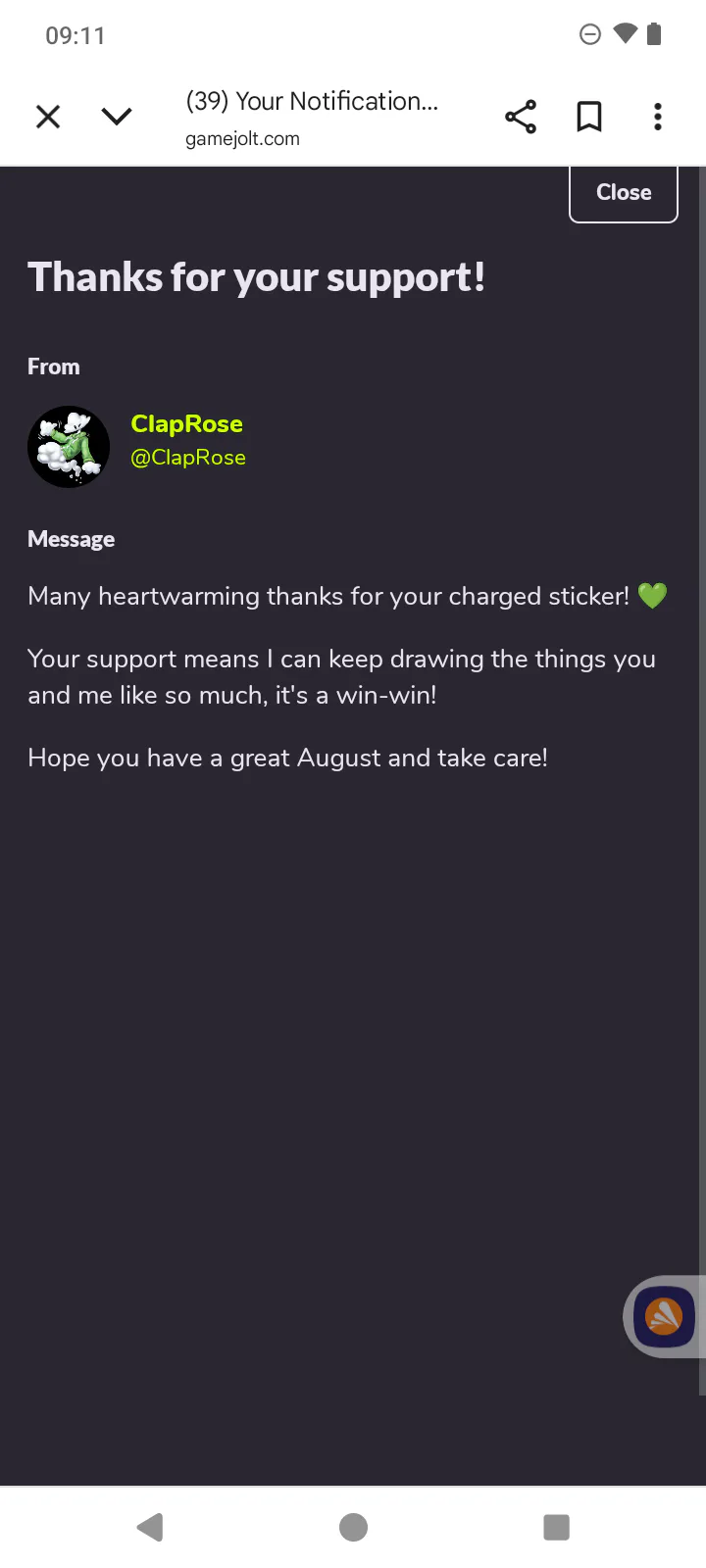Tap the floating orange app bubble
The height and width of the screenshot is (1568, 706).
pyautogui.click(x=664, y=1317)
